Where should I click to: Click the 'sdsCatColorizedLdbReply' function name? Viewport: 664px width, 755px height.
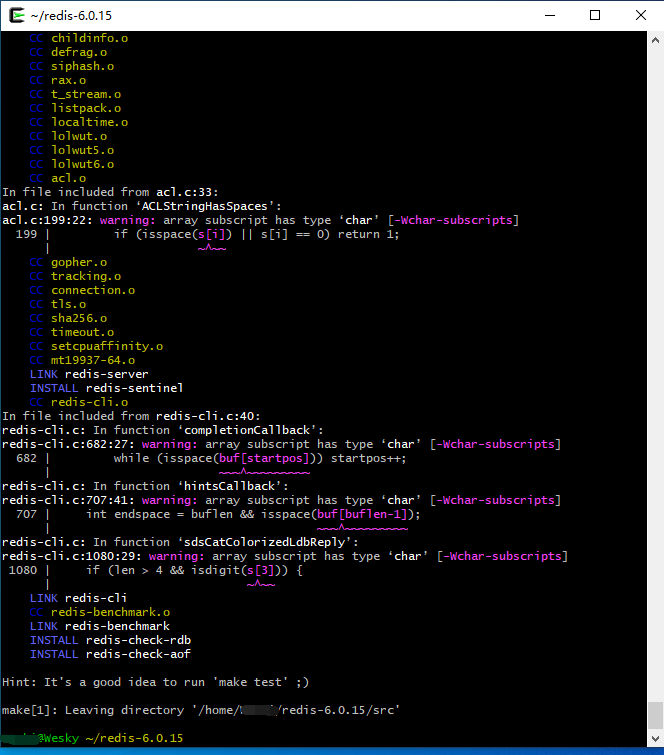tap(264, 542)
